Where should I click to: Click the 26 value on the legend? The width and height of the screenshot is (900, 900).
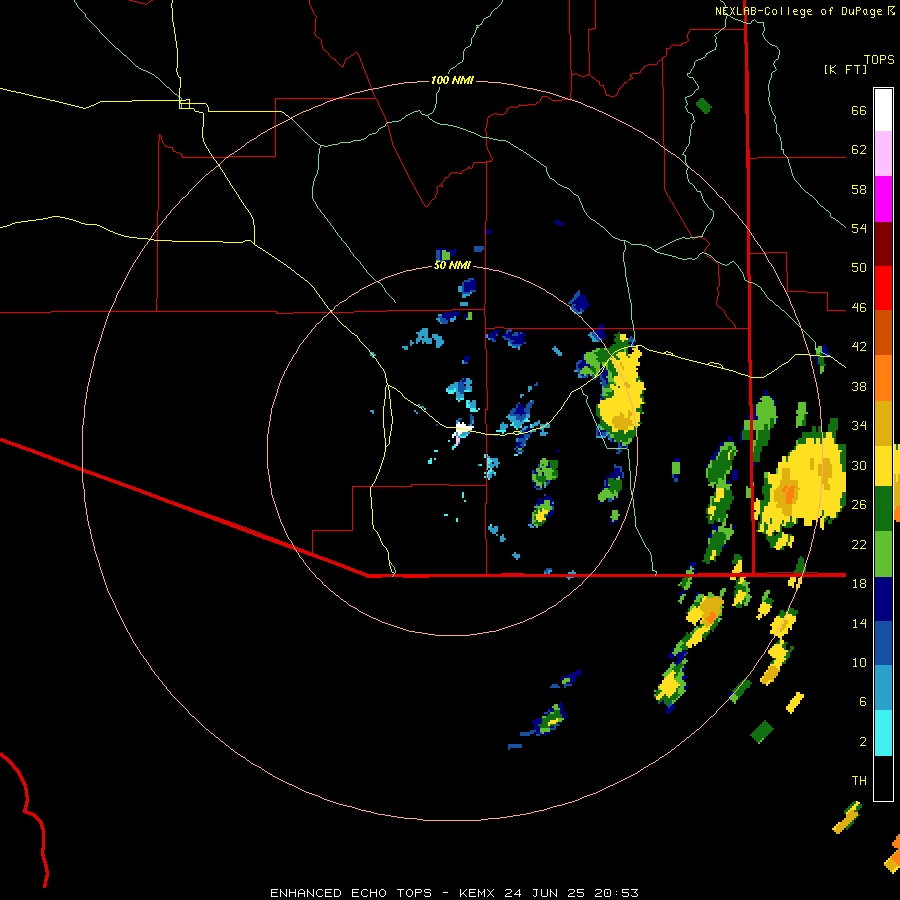859,505
